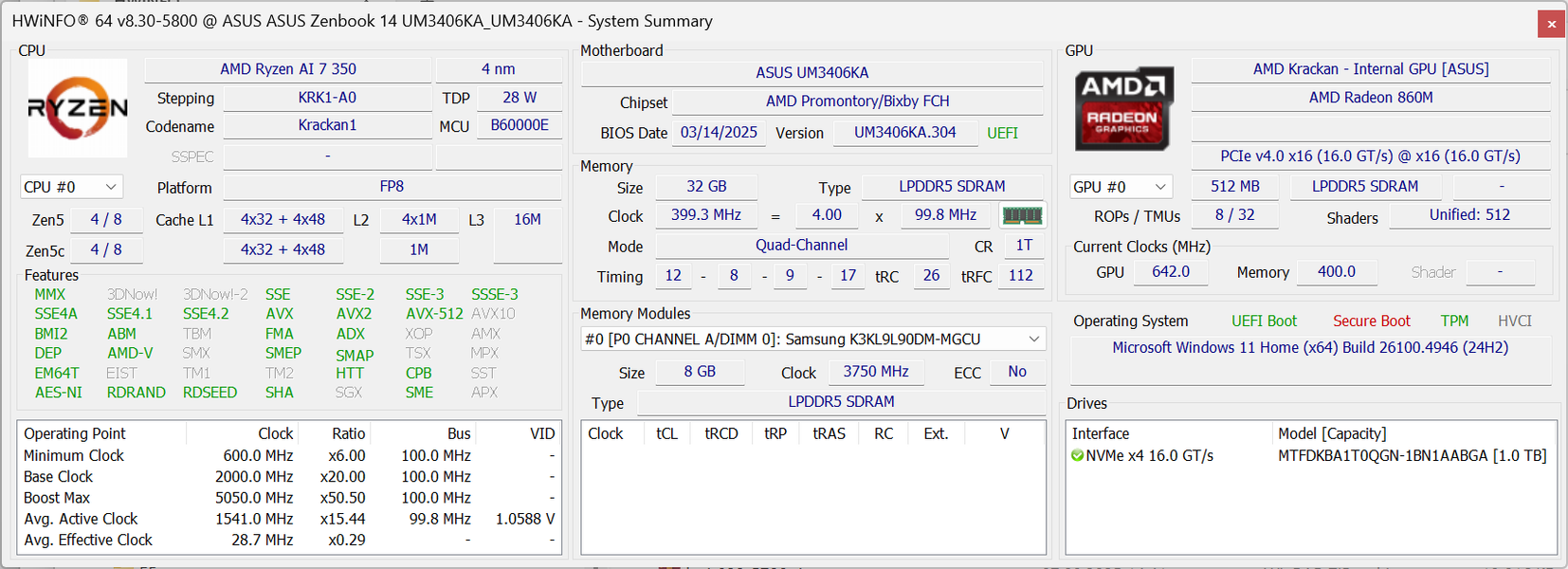Click the UEFI Boot indicator
Viewport: 1568px width, 569px height.
pyautogui.click(x=1264, y=321)
